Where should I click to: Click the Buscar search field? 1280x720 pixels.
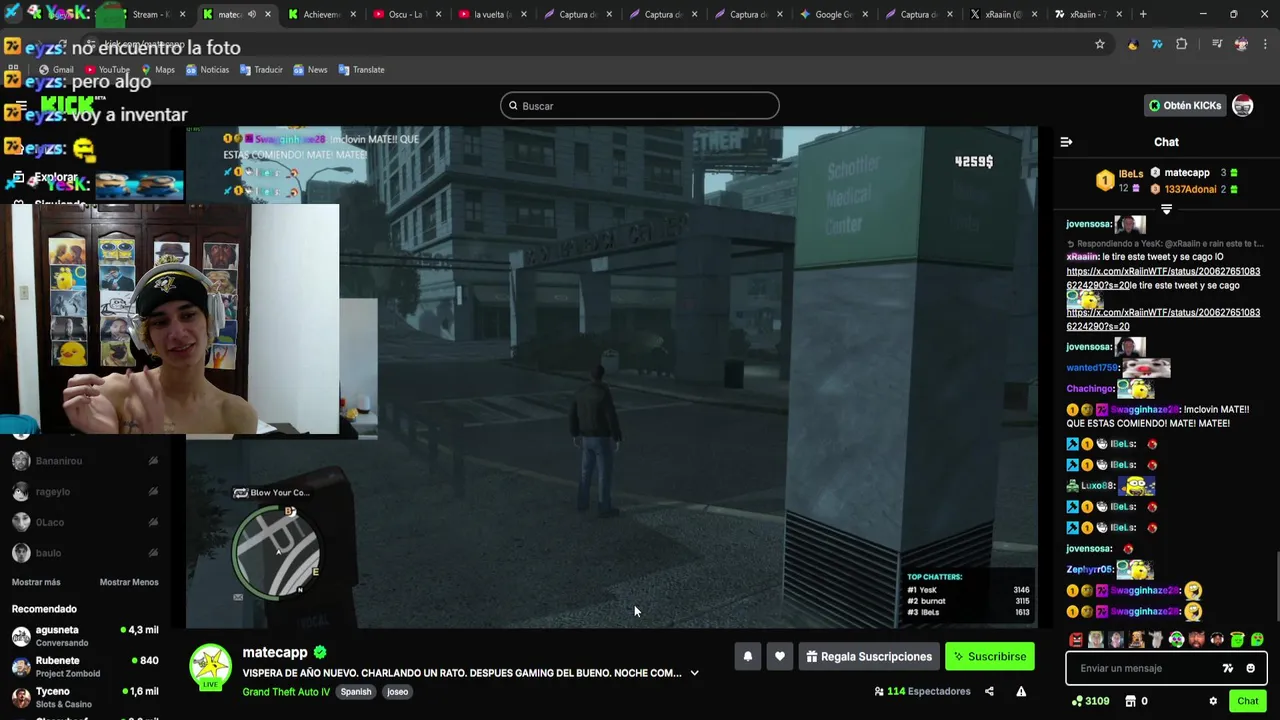(639, 106)
